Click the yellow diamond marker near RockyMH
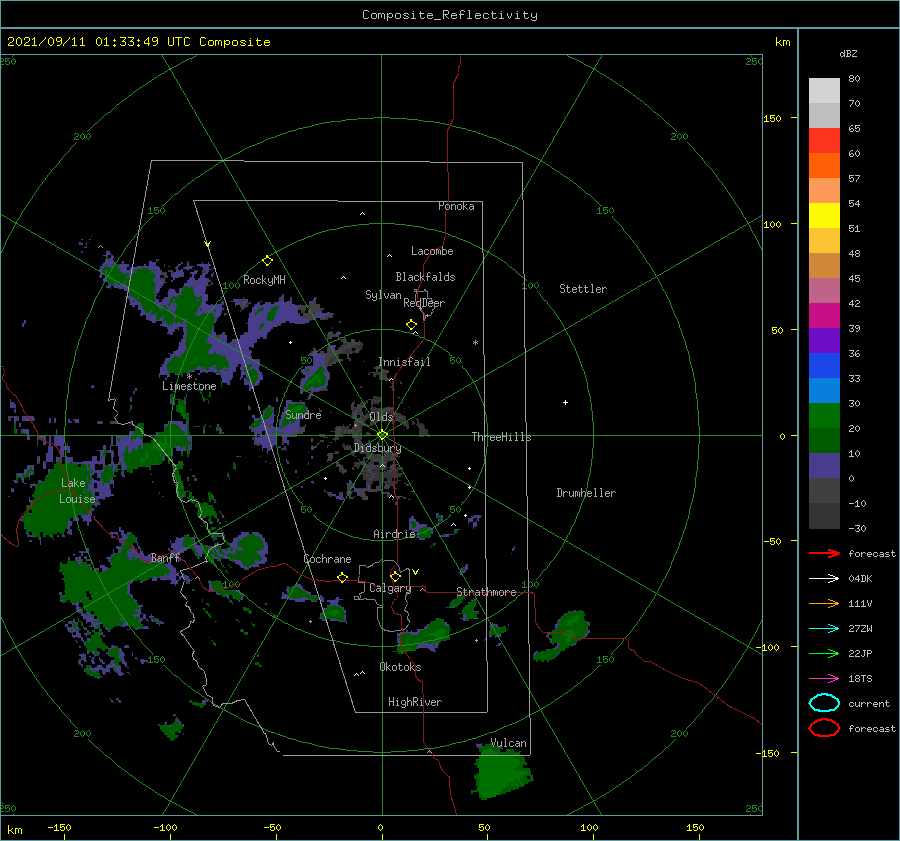Viewport: 900px width, 841px height. (x=267, y=261)
